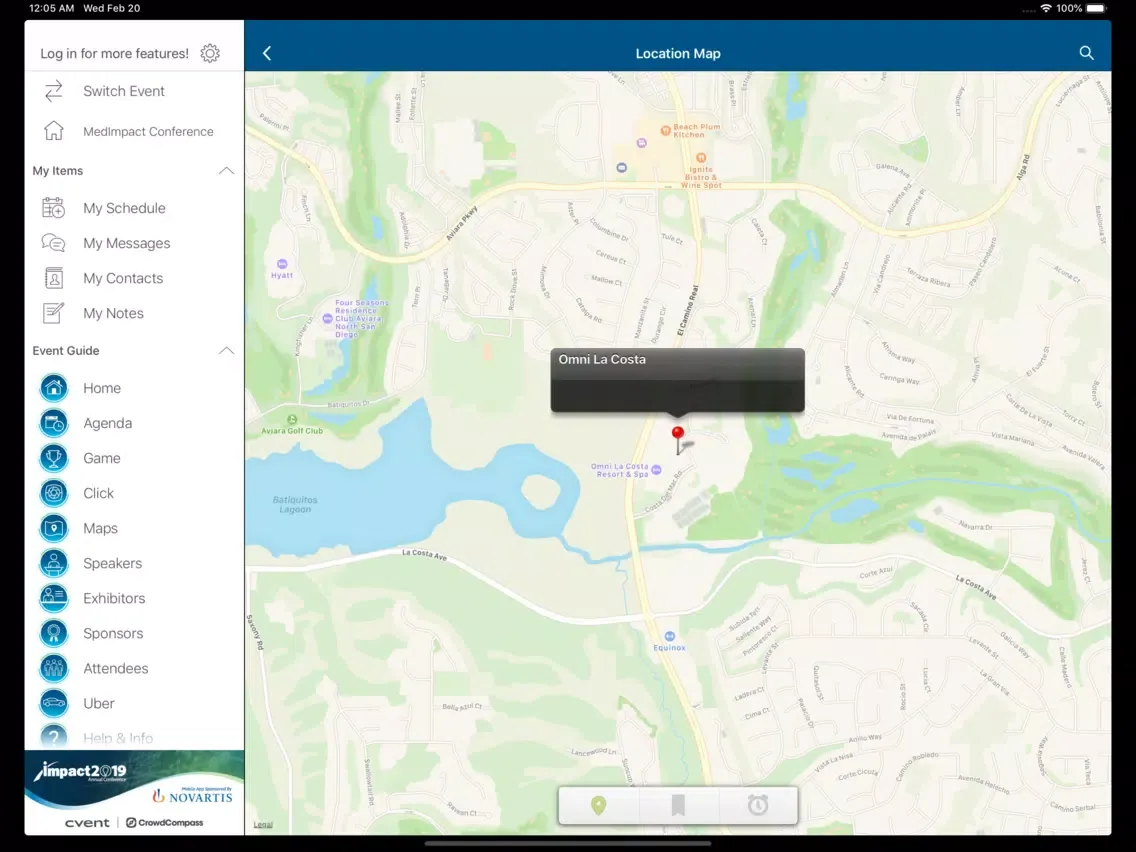Tap the Game trophy icon
1136x852 pixels.
point(54,458)
